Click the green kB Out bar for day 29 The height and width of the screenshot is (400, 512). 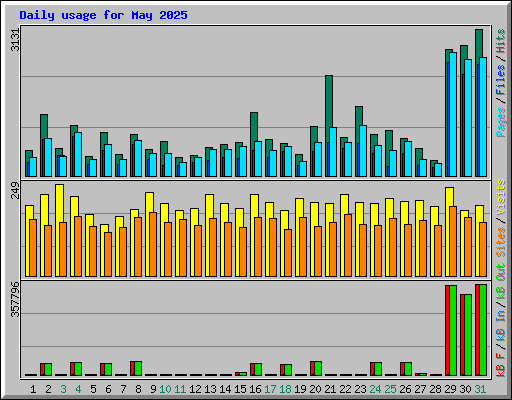453,330
